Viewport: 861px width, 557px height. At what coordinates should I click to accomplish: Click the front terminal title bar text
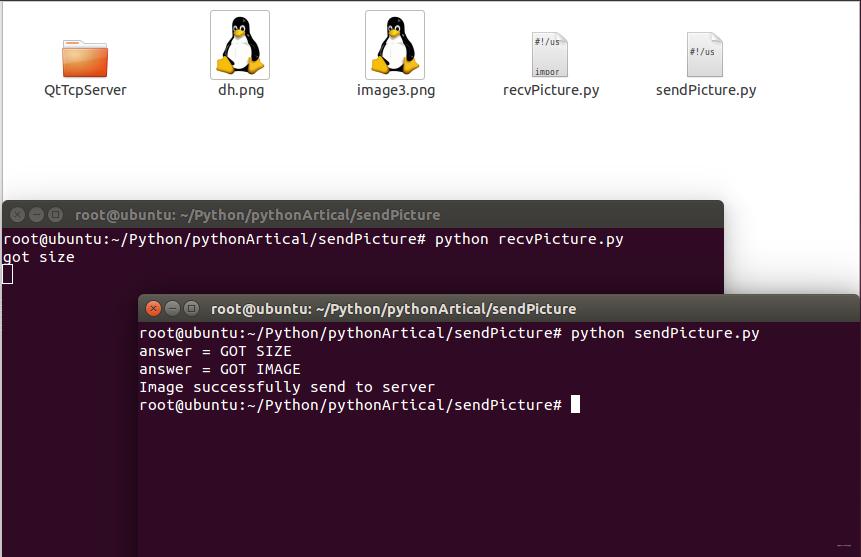(394, 309)
